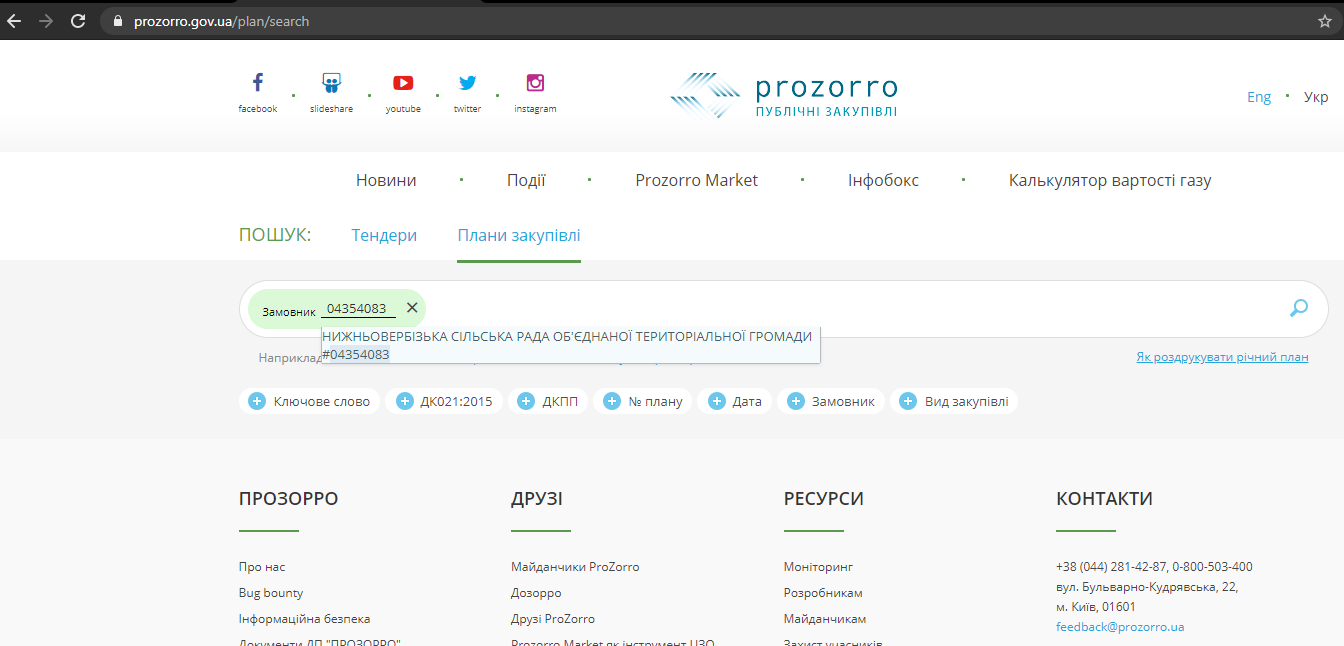Click the Prozorro logo
The height and width of the screenshot is (646, 1344).
pos(784,96)
